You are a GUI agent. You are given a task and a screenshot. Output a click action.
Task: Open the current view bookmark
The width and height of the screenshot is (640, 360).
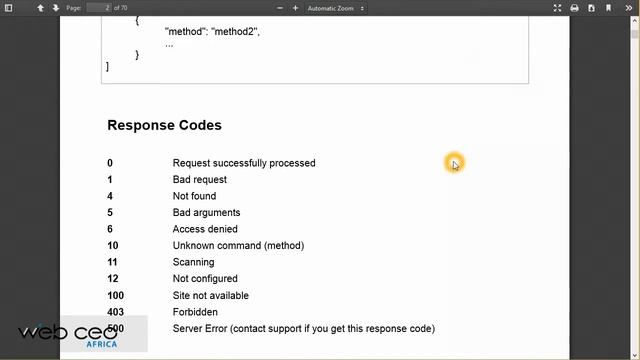point(608,8)
